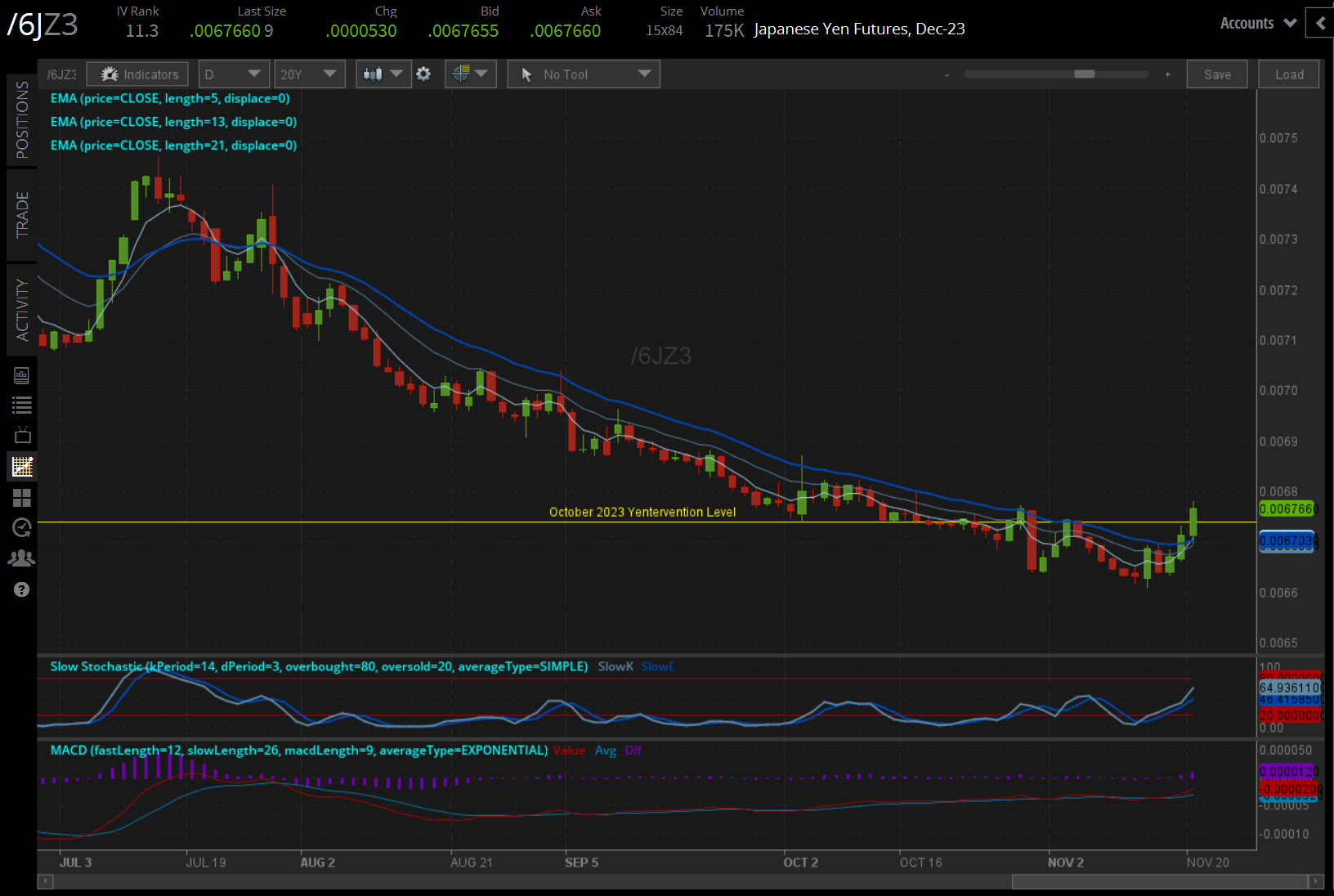
Task: Open the clock history icon
Action: coord(21,527)
